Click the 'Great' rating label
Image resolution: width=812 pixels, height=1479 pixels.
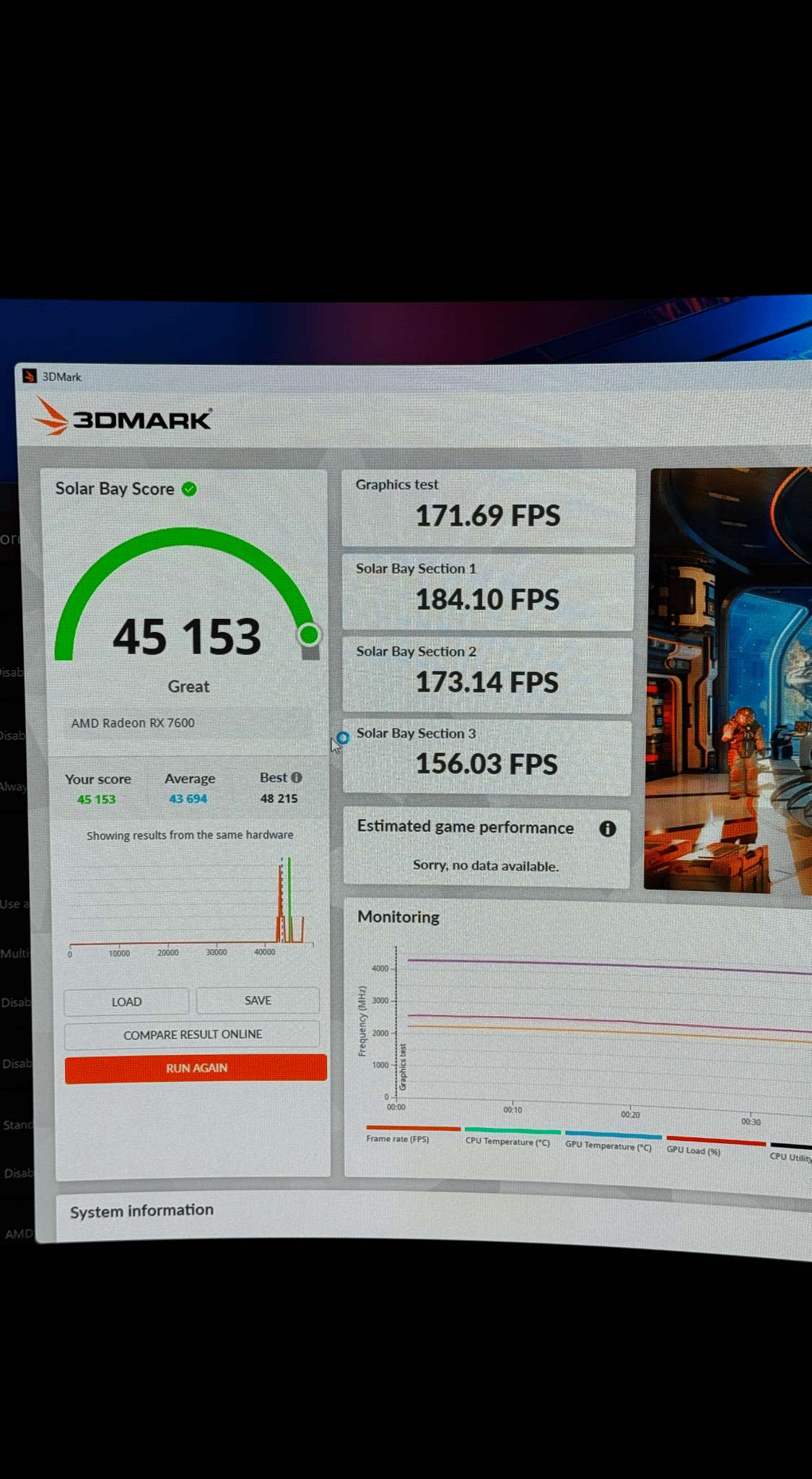188,686
